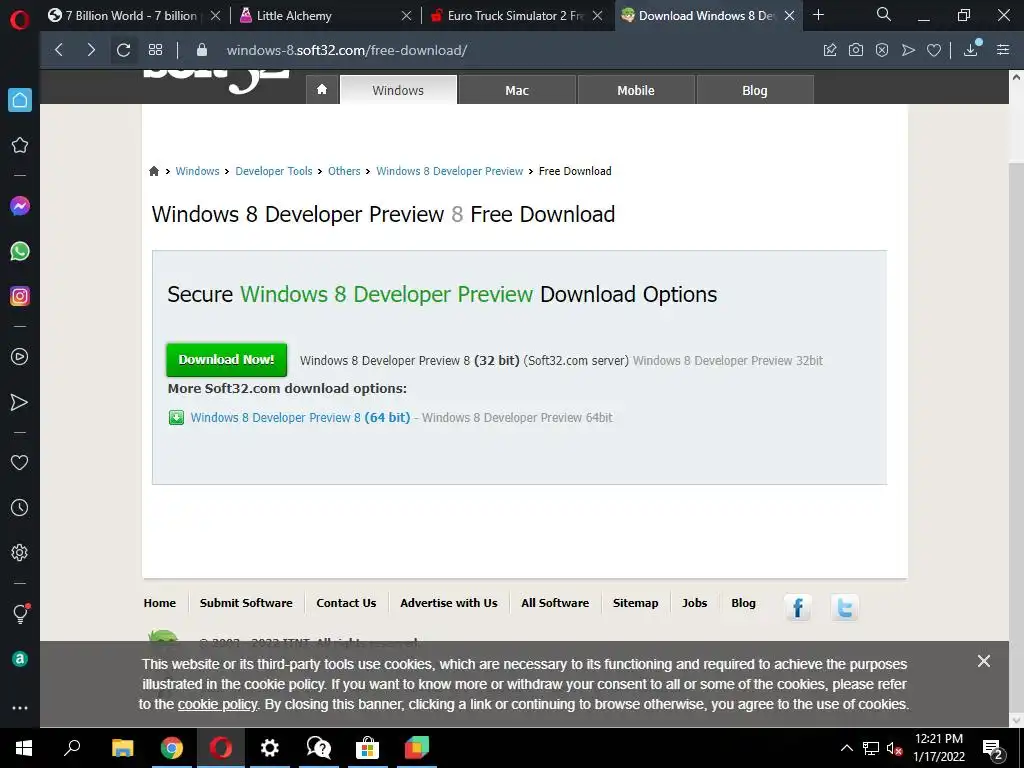Launch Chrome from the taskbar
The height and width of the screenshot is (768, 1024).
point(172,748)
